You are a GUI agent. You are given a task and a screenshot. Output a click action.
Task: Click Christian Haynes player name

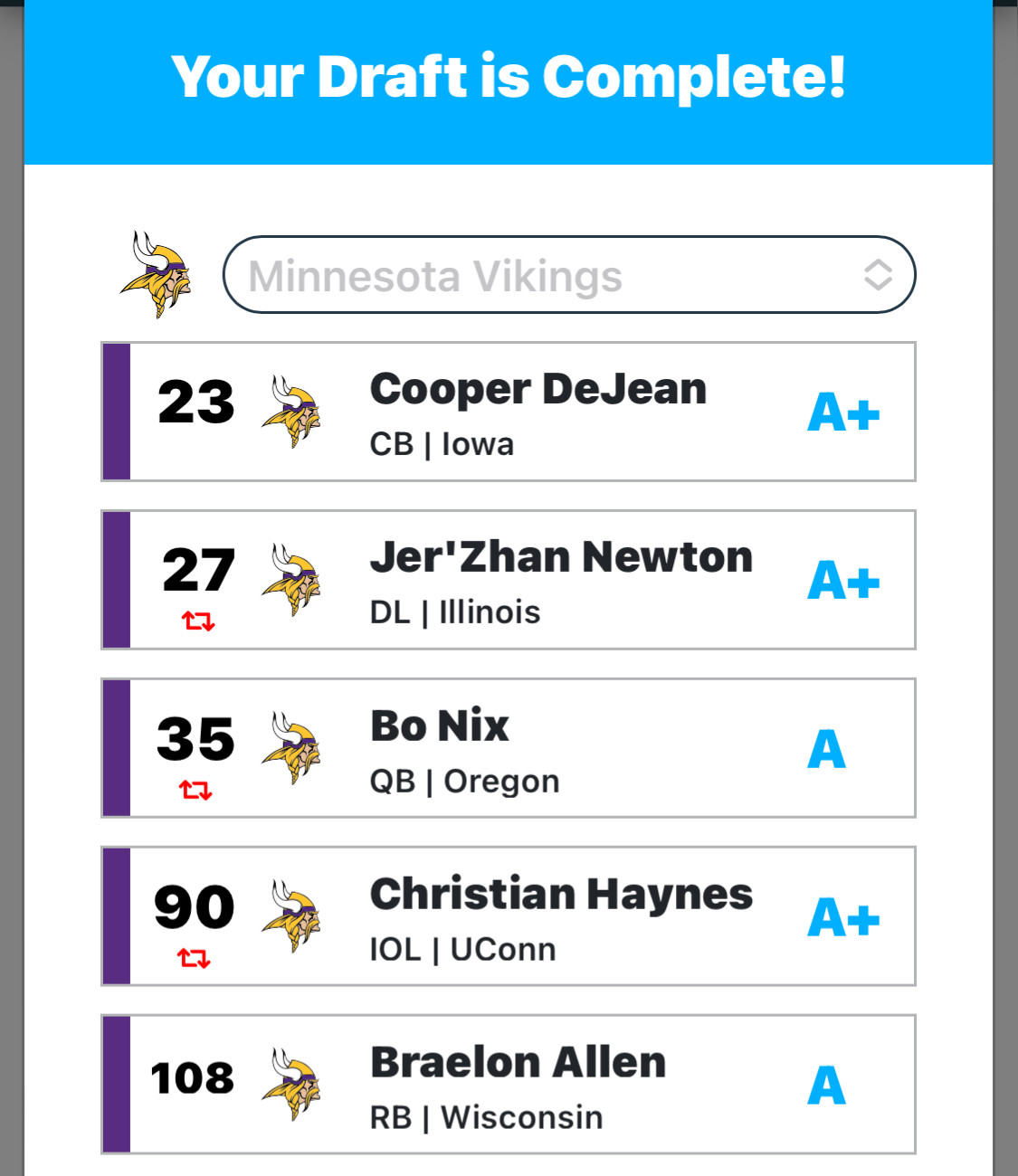561,895
